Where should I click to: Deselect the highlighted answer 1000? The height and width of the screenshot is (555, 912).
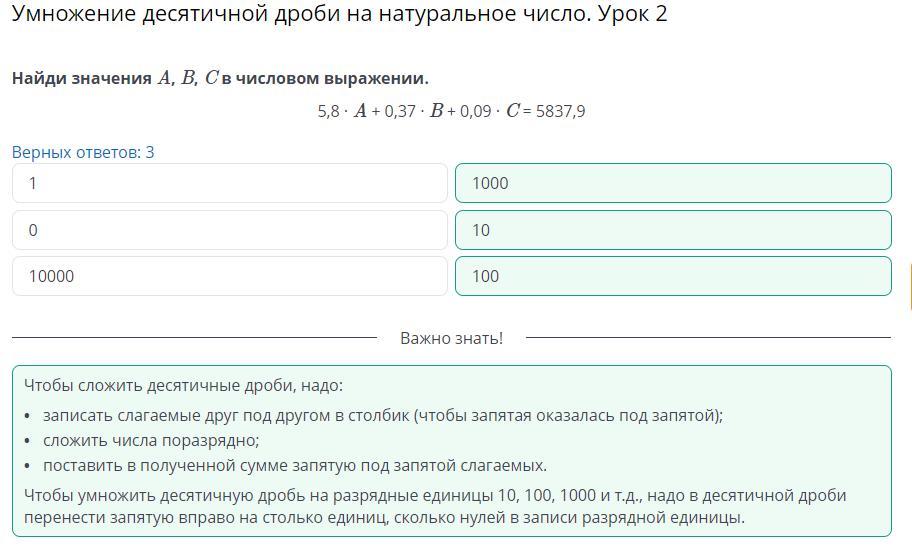point(672,183)
